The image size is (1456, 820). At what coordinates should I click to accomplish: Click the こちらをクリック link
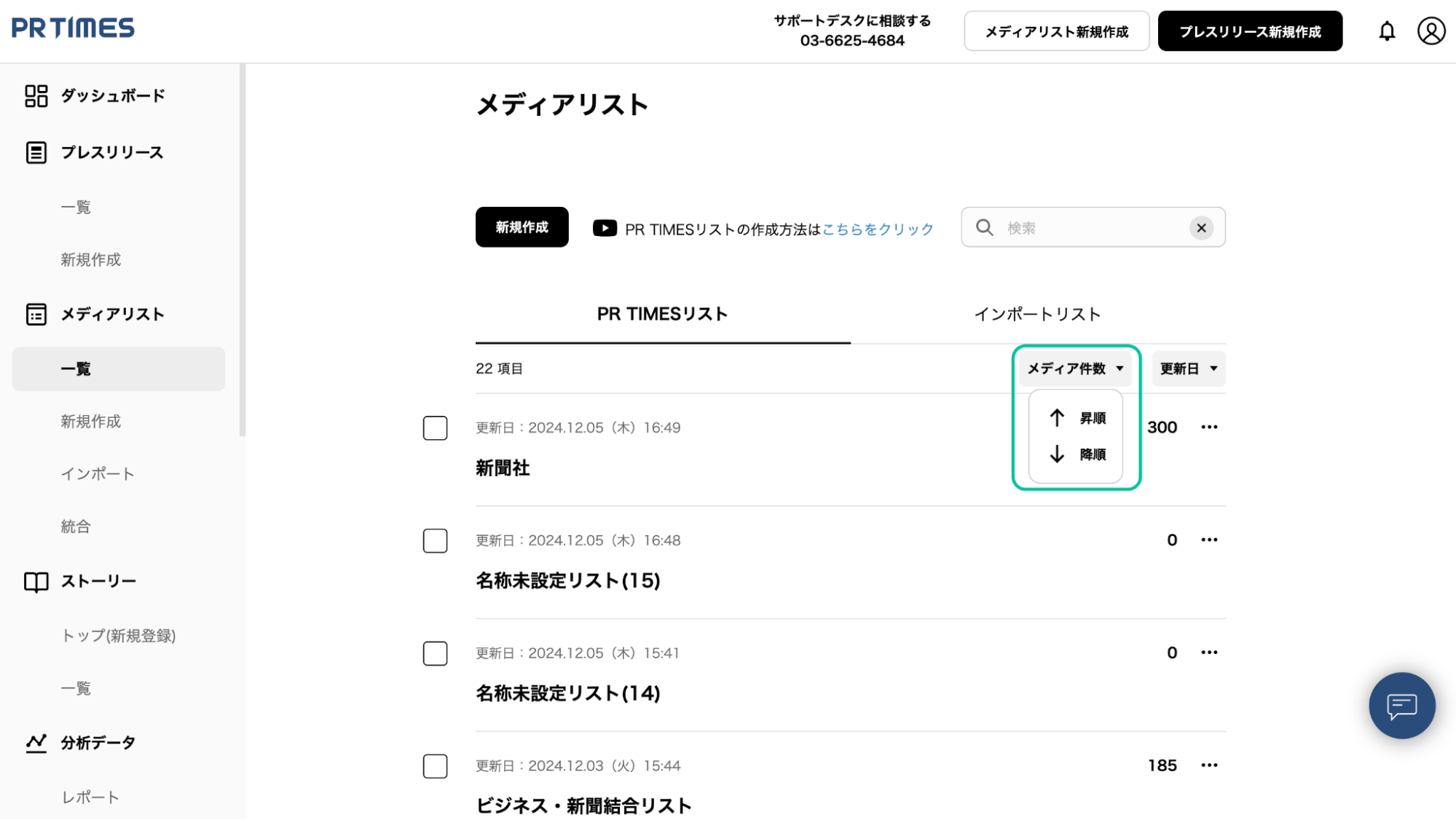pyautogui.click(x=878, y=229)
